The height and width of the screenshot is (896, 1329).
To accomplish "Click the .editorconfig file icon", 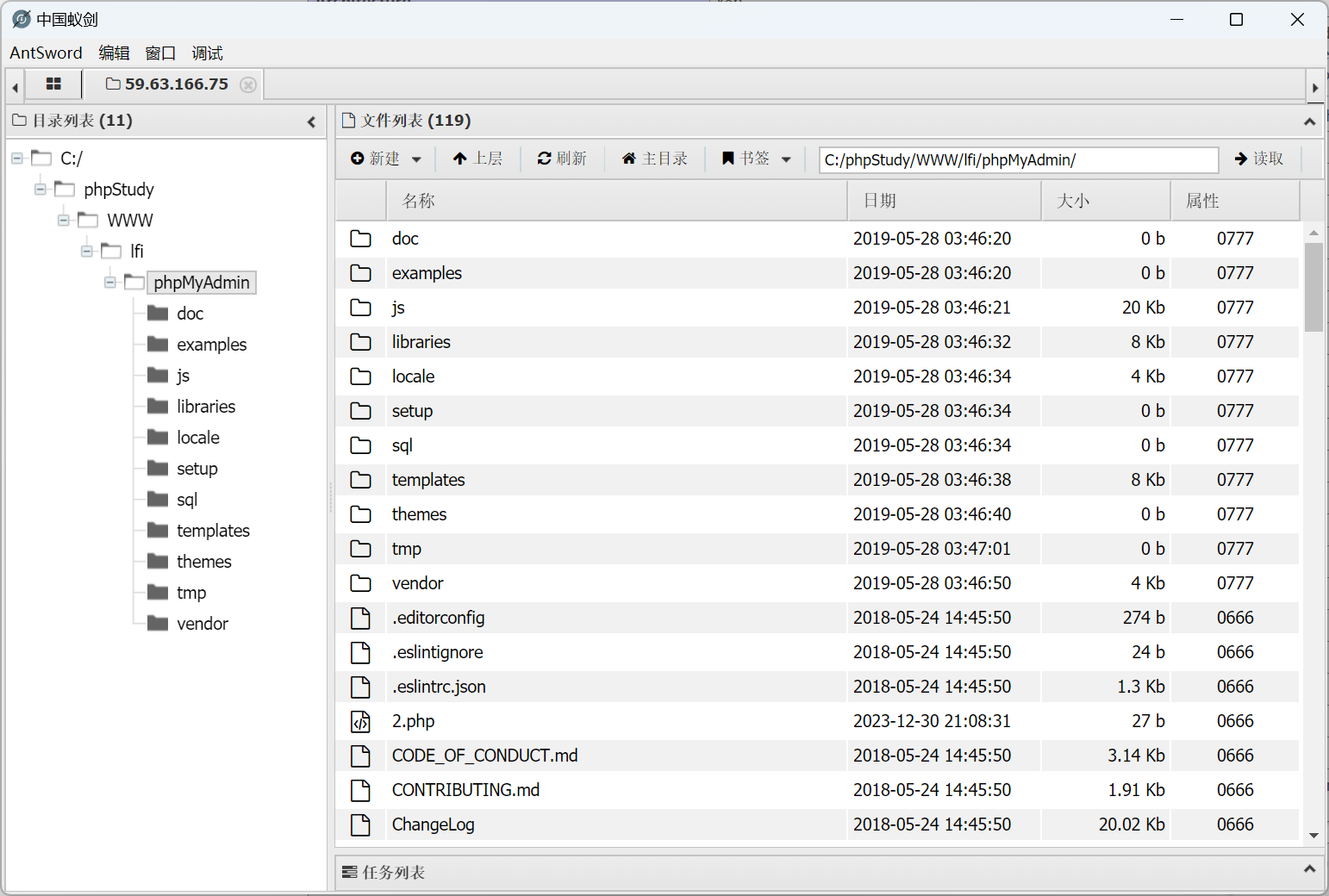I will (360, 618).
